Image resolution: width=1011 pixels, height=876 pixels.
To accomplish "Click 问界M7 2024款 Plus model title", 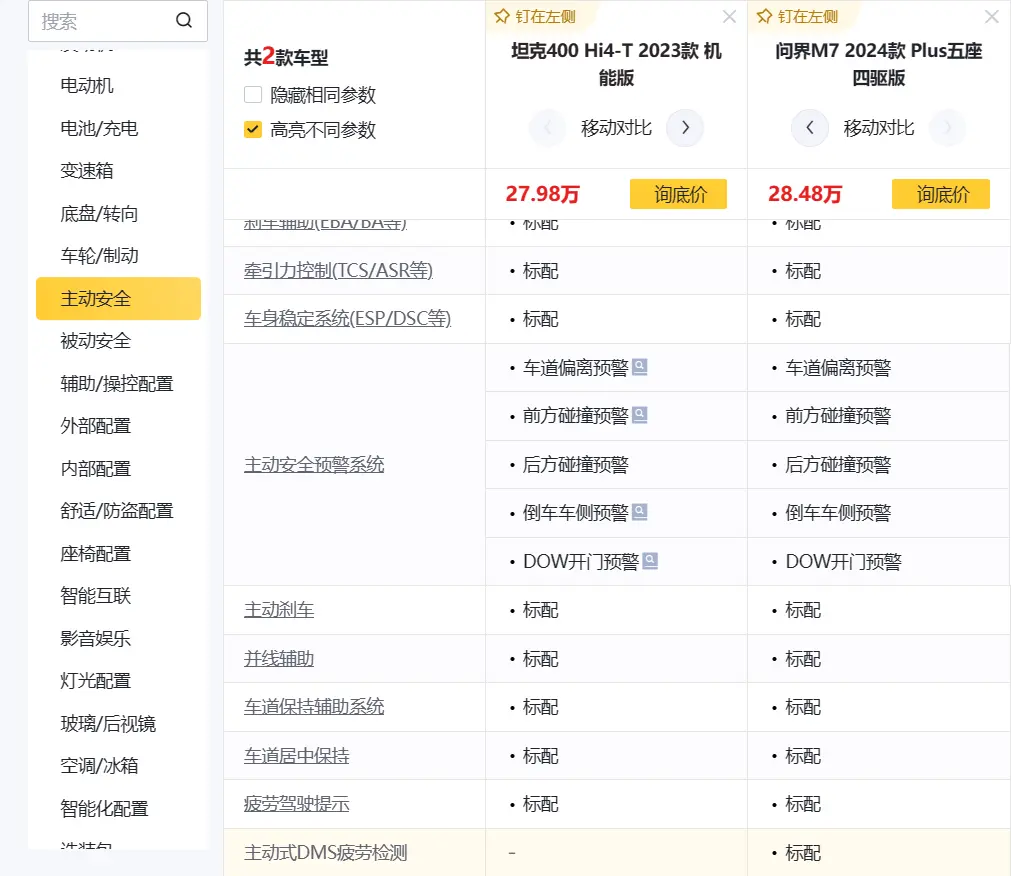I will tap(879, 64).
